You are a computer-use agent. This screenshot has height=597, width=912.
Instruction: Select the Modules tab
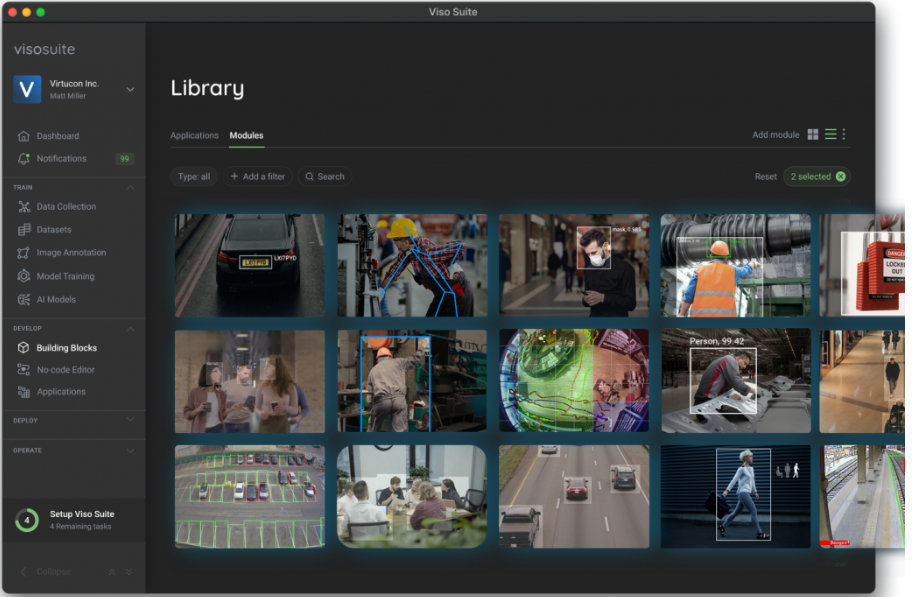(x=246, y=135)
